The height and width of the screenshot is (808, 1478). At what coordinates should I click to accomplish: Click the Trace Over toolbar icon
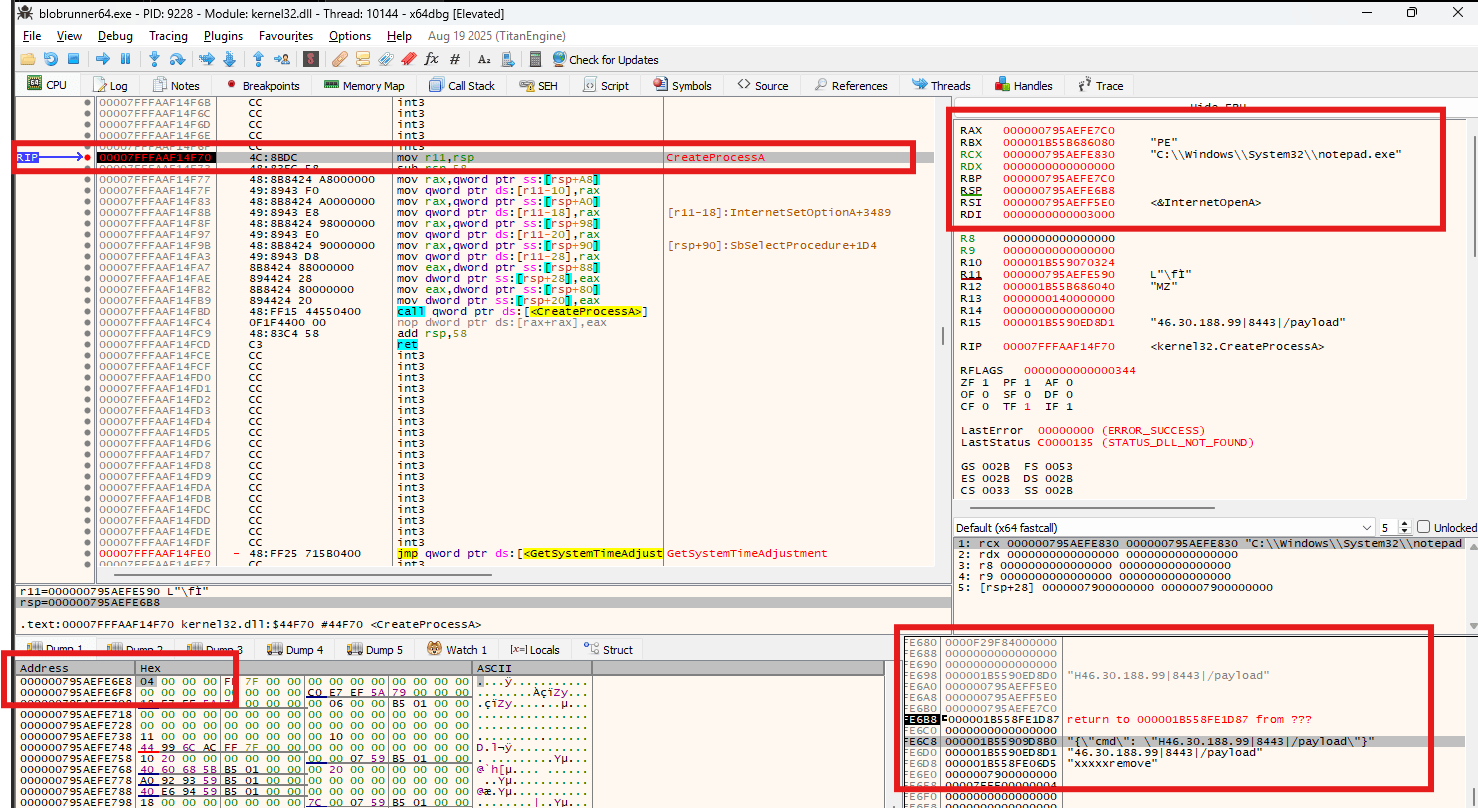(x=229, y=59)
